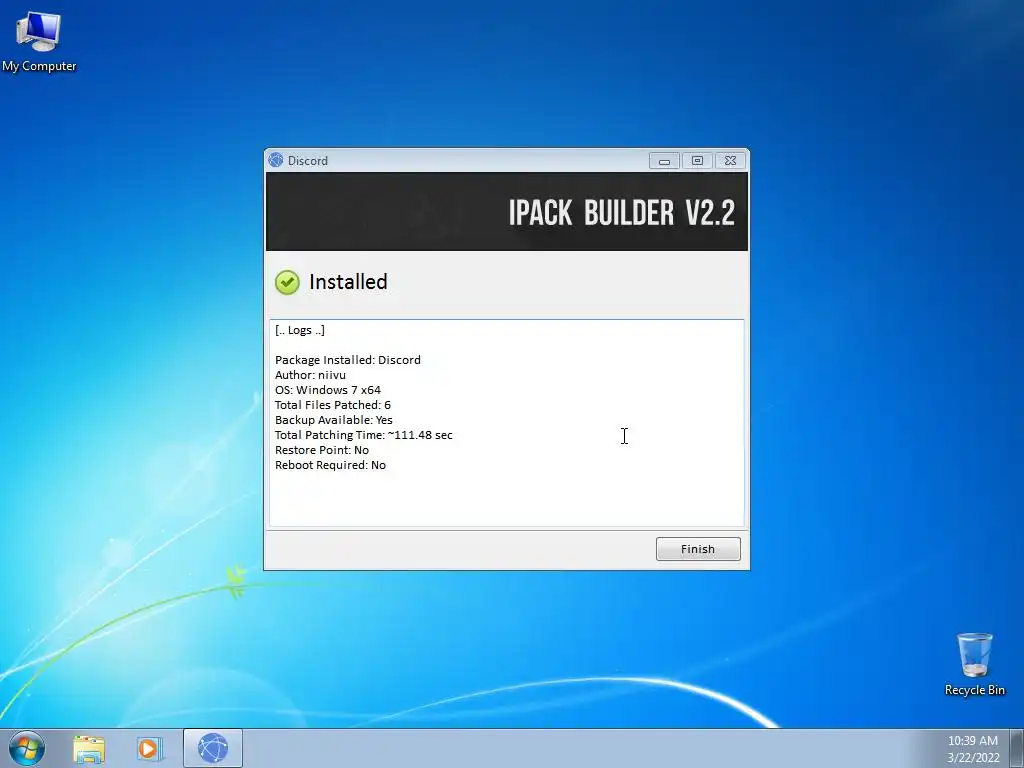Image resolution: width=1024 pixels, height=768 pixels.
Task: Click the taskbar clock showing 10:39 AM
Action: tap(972, 741)
